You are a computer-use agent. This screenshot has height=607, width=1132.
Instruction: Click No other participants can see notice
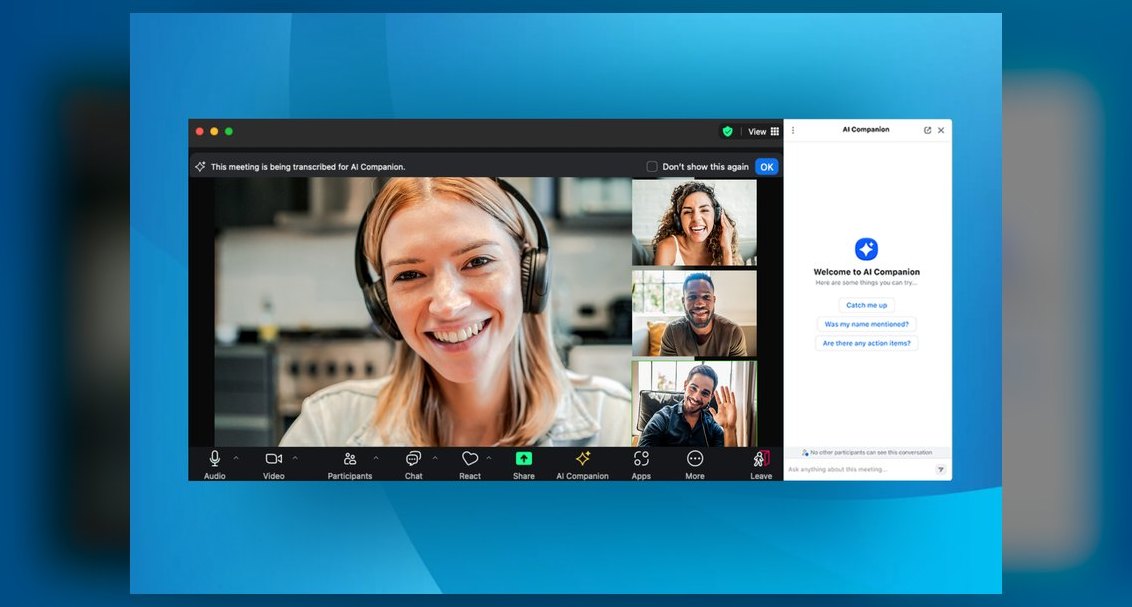(x=866, y=453)
